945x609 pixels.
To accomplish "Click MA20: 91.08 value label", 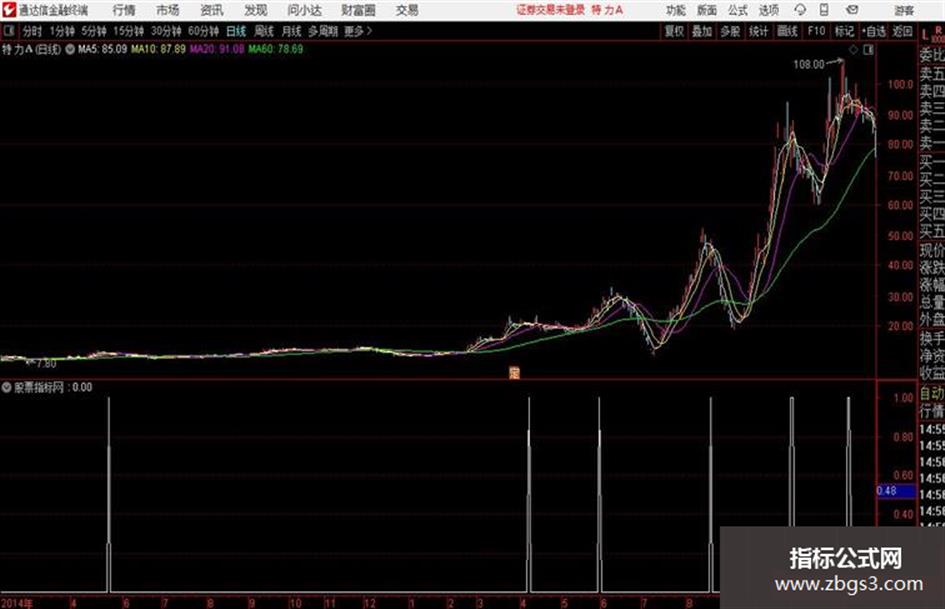I will (217, 49).
